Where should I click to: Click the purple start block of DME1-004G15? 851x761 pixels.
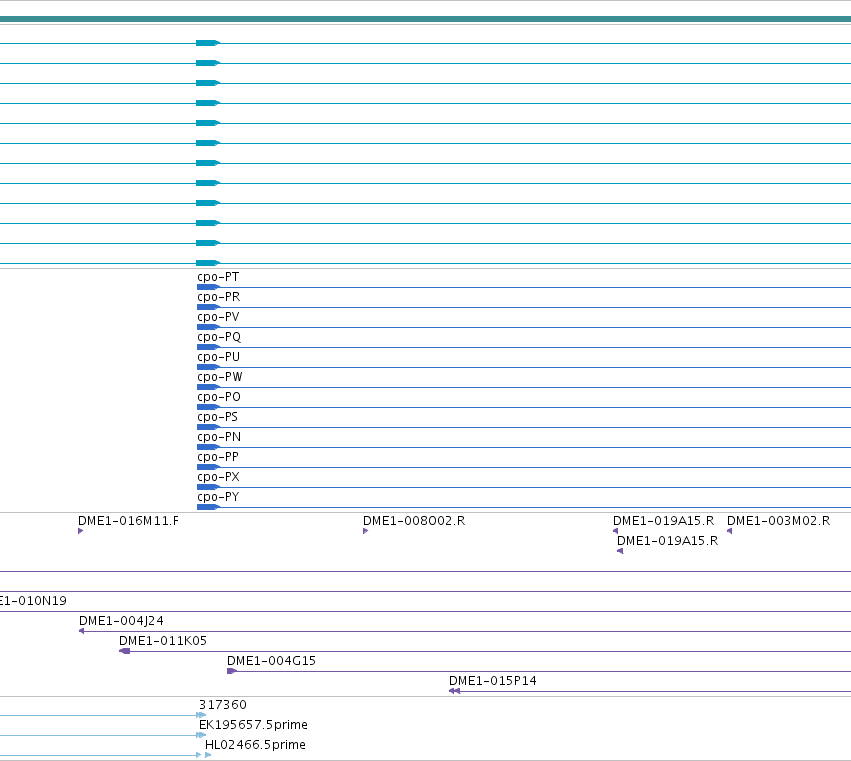click(x=232, y=671)
